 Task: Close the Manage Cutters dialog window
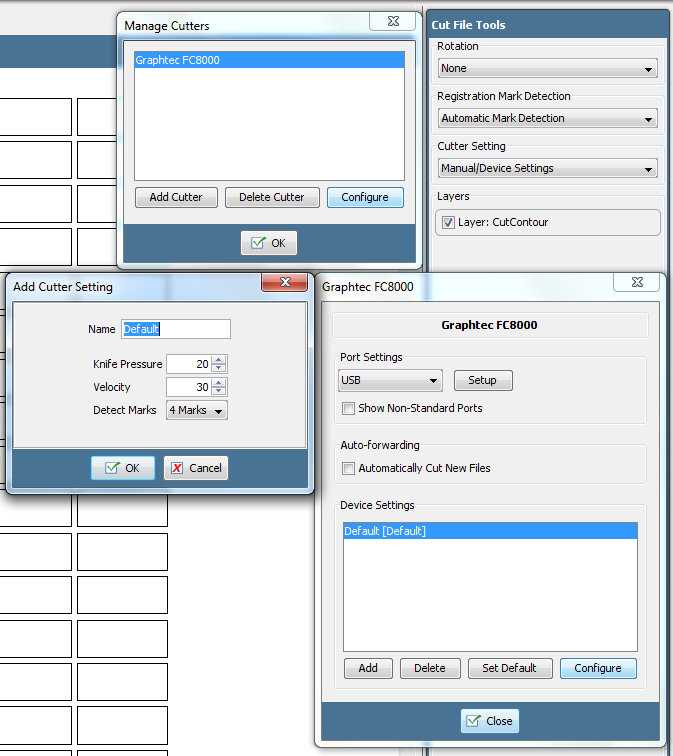[x=393, y=21]
